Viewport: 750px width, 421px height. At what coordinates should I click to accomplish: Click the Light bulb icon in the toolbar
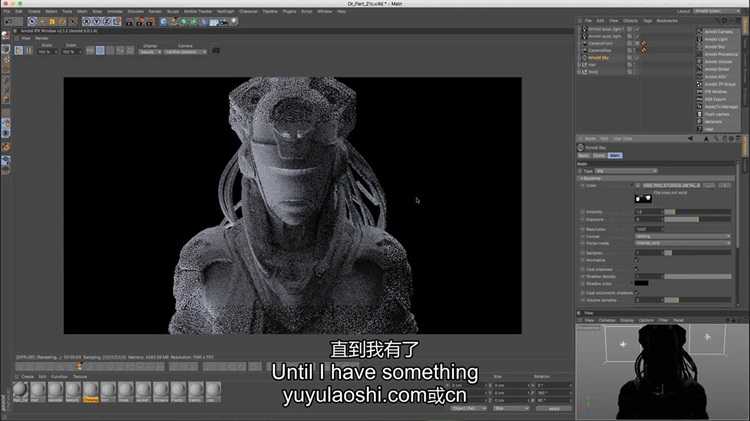pyautogui.click(x=234, y=21)
